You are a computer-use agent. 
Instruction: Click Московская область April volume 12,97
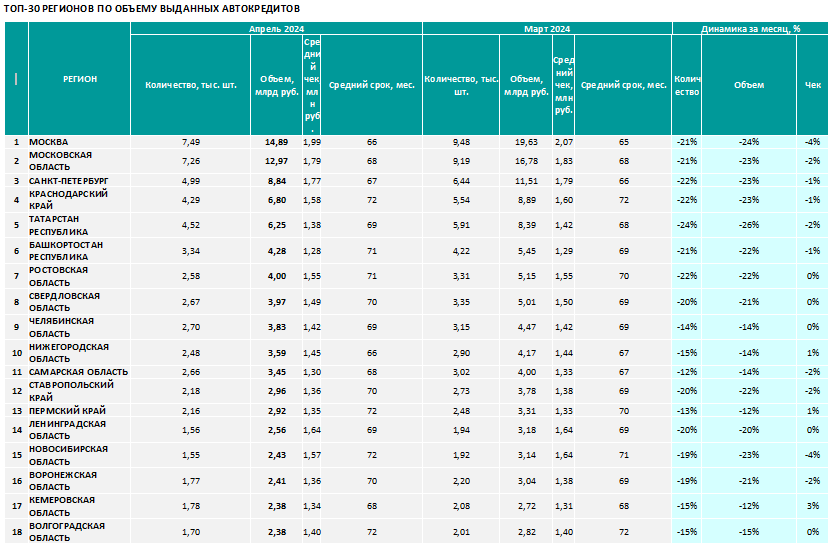coord(277,161)
